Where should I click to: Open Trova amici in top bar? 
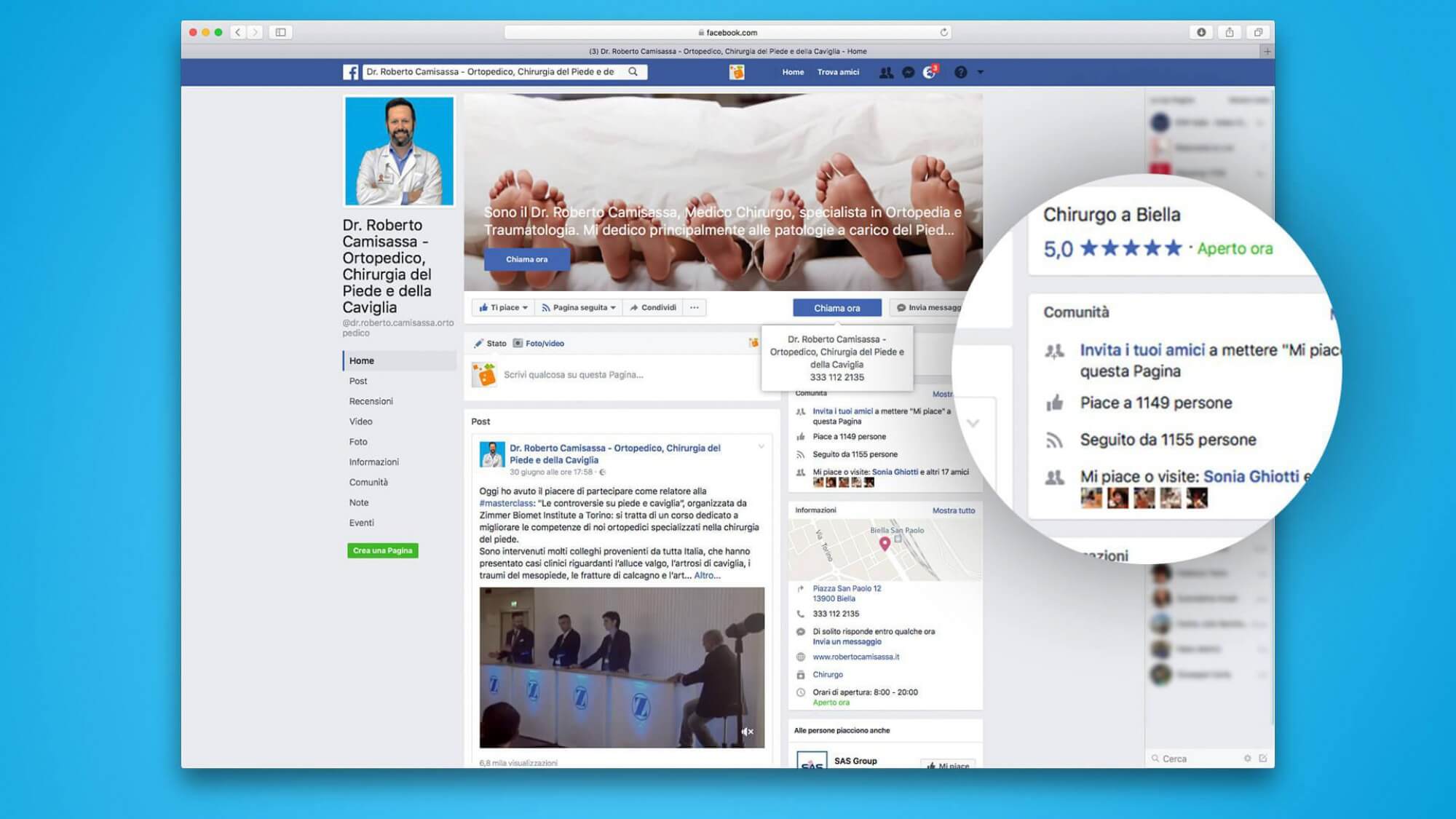tap(838, 72)
